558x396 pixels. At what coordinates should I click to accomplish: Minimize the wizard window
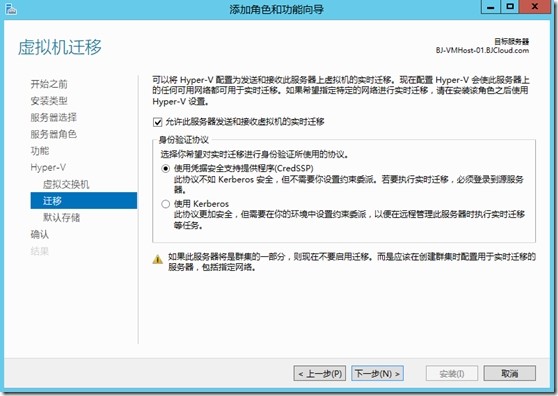coord(491,7)
